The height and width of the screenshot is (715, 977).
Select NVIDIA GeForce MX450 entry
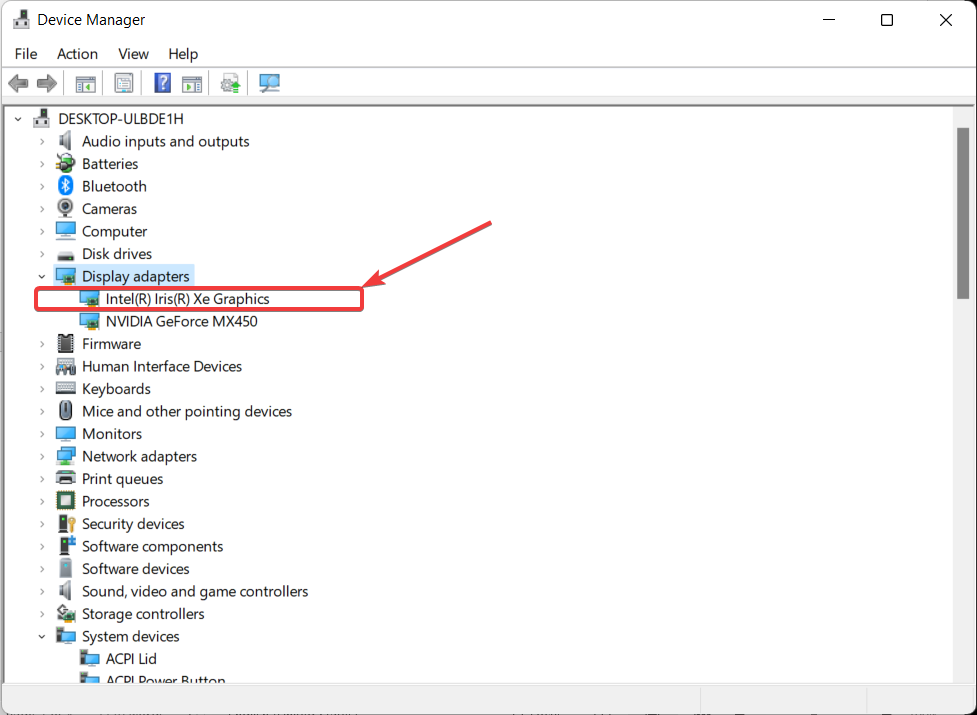pyautogui.click(x=181, y=321)
